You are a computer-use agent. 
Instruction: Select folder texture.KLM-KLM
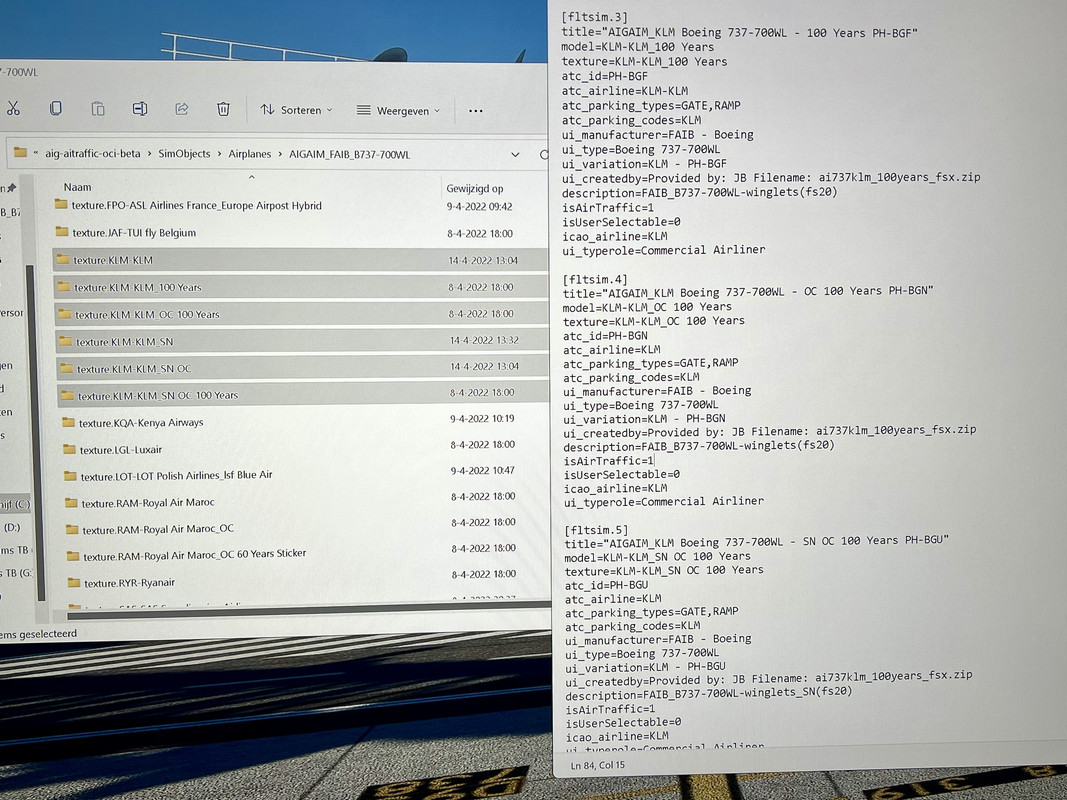(x=300, y=260)
